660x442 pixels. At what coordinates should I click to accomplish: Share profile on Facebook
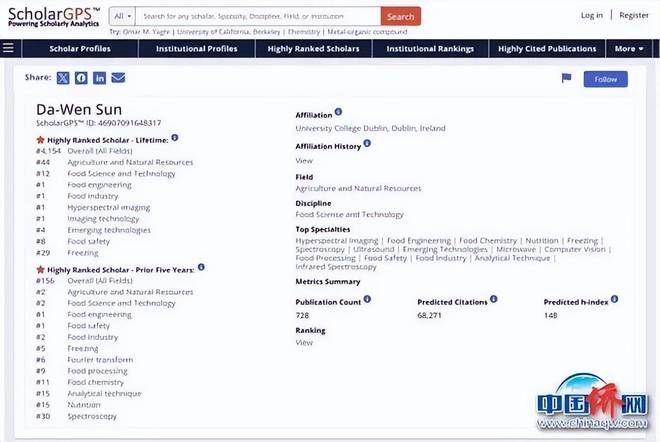pos(81,78)
